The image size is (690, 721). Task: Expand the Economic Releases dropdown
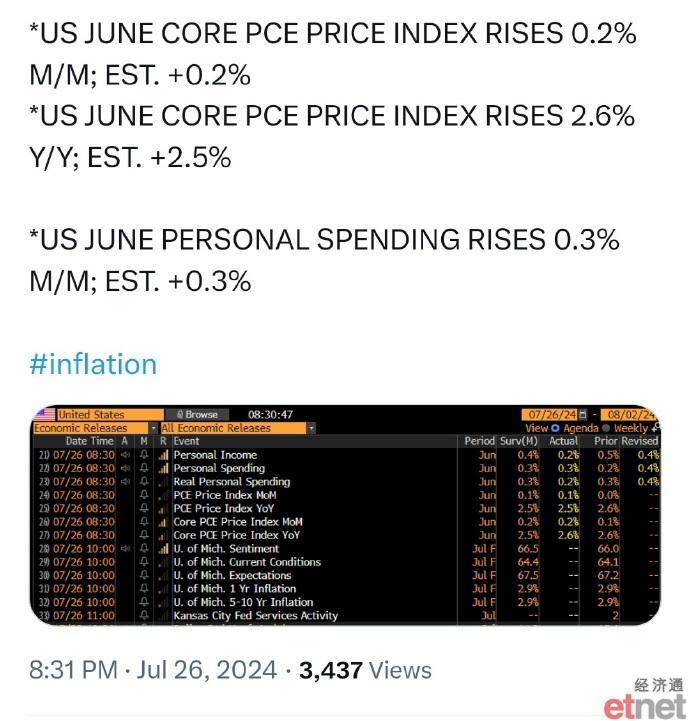tap(154, 428)
